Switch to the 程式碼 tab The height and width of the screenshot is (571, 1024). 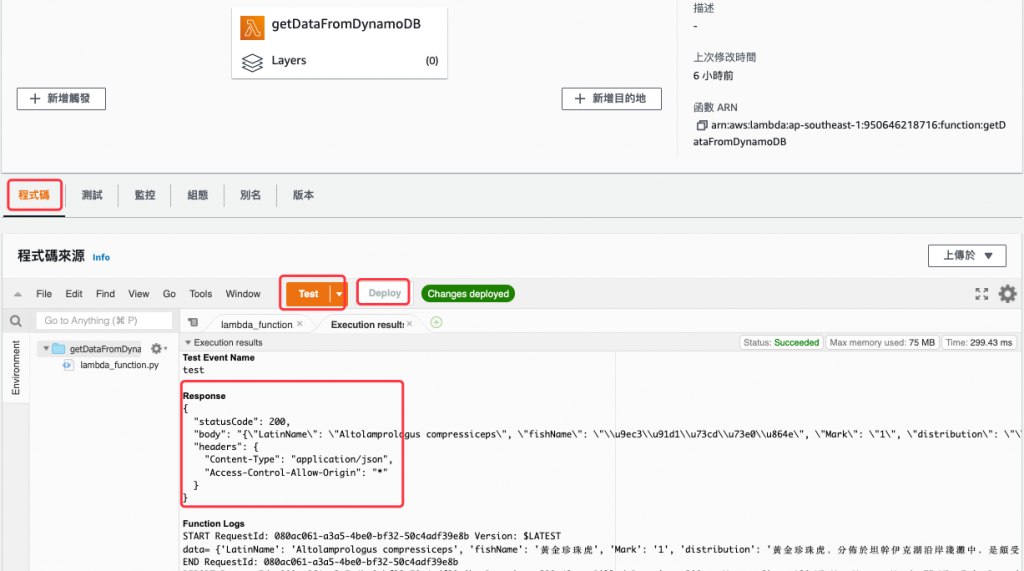pyautogui.click(x=34, y=195)
